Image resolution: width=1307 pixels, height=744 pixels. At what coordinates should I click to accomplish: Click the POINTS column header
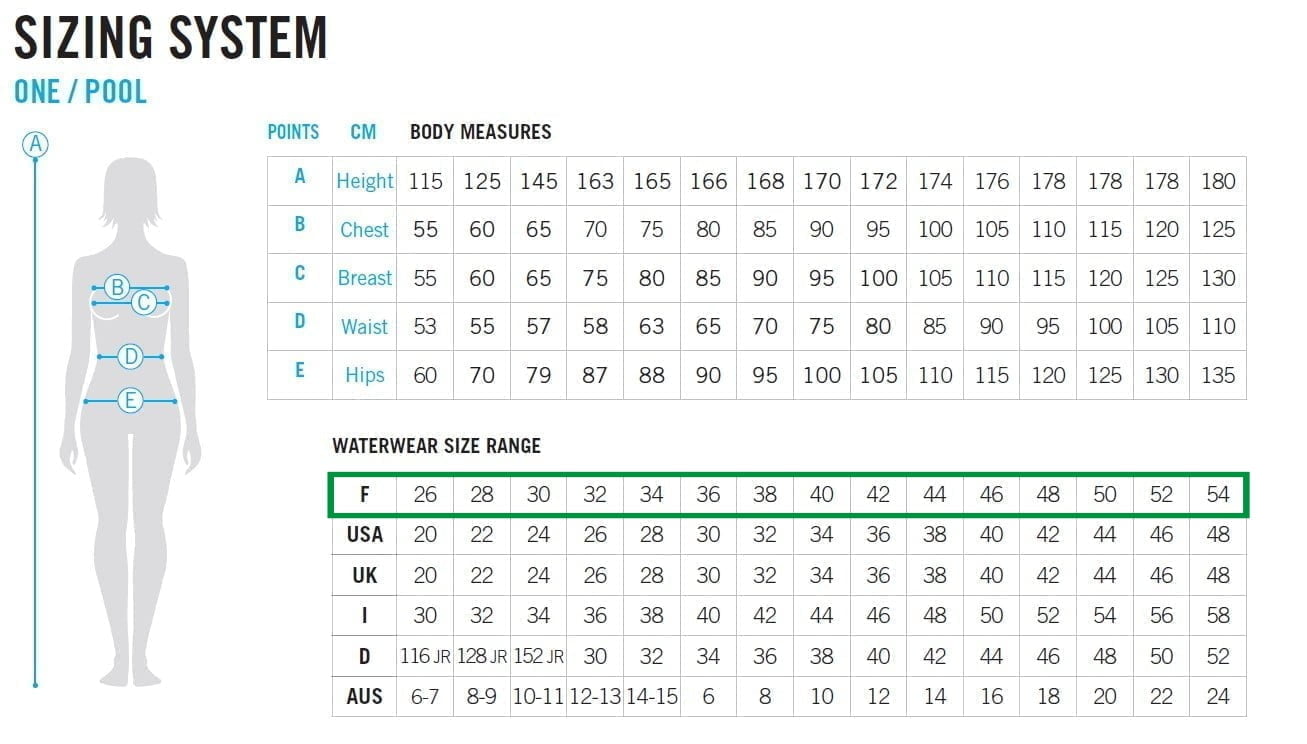[293, 132]
